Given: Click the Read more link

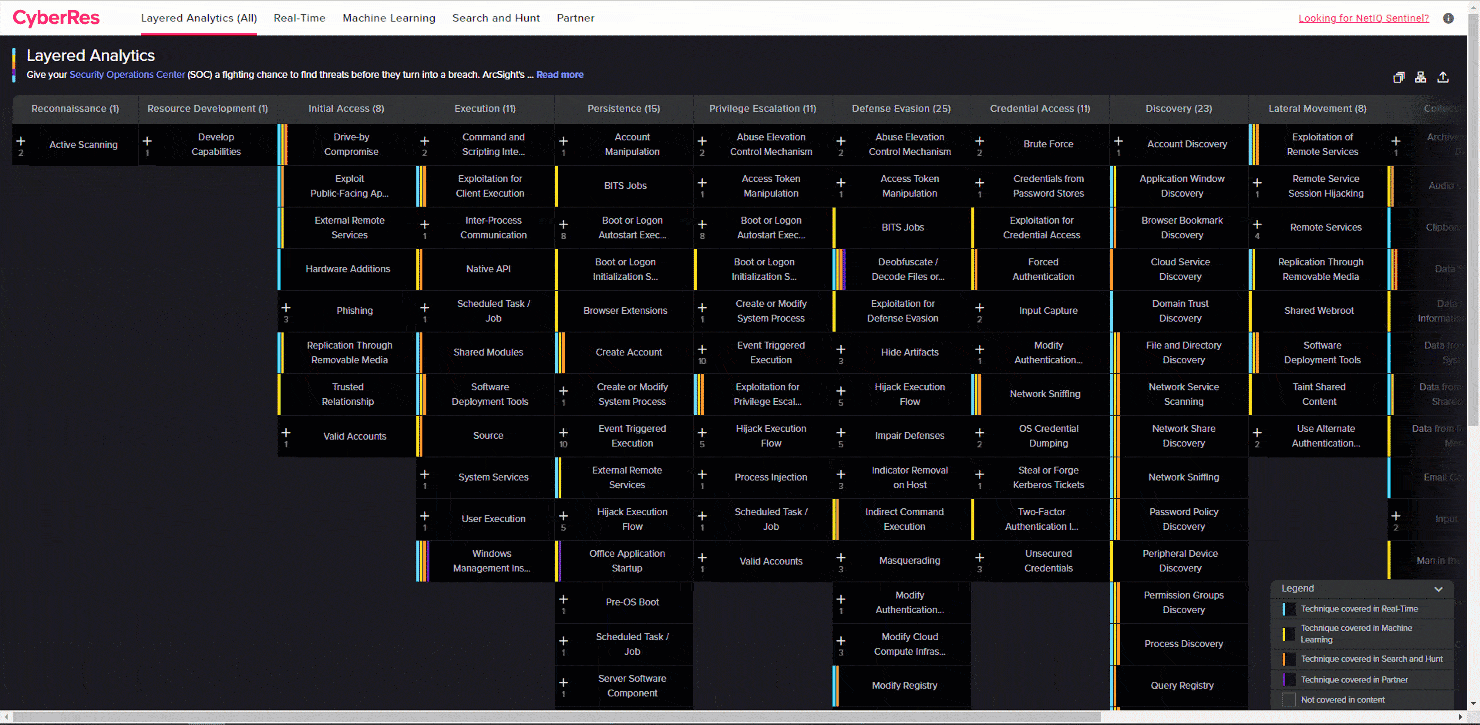Looking at the screenshot, I should 560,75.
